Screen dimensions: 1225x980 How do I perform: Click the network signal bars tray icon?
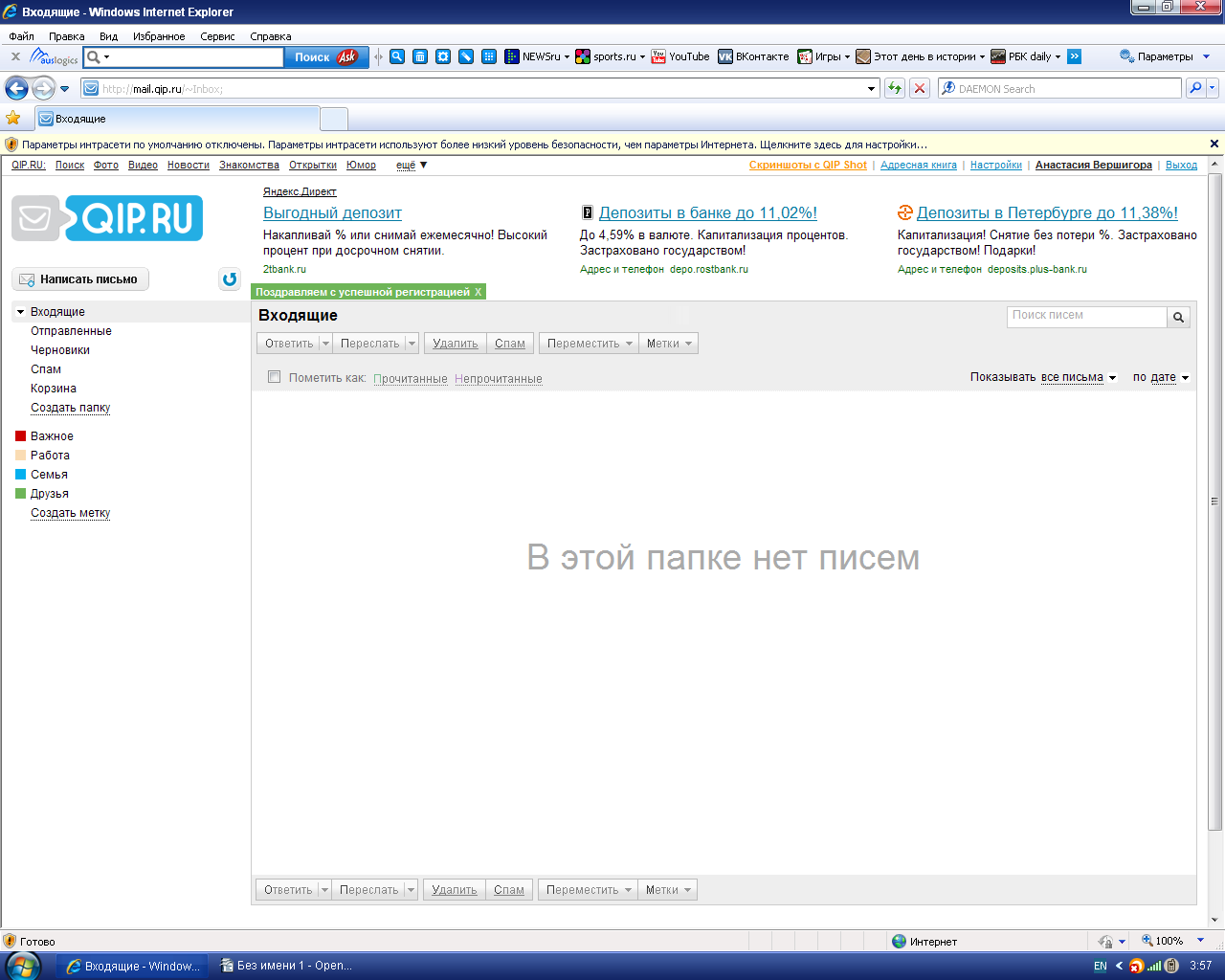(1154, 966)
